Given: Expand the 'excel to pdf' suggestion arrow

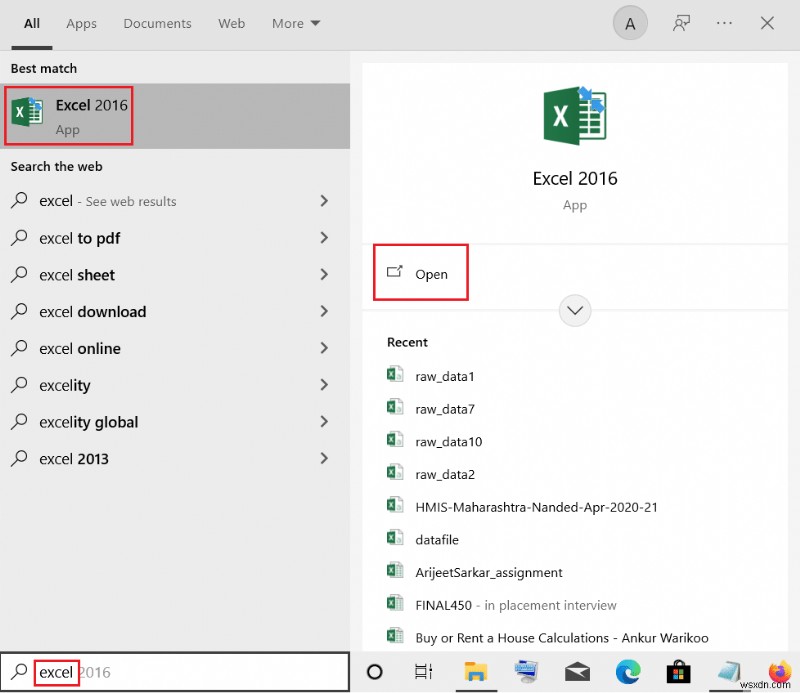Looking at the screenshot, I should point(324,238).
